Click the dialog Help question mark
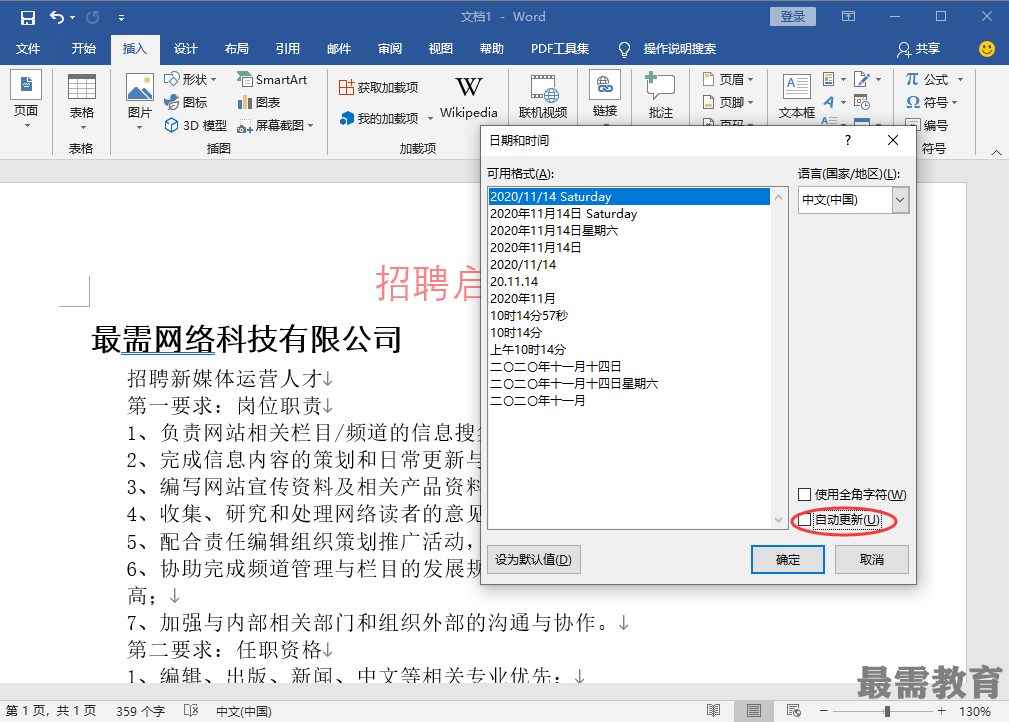Image resolution: width=1009 pixels, height=722 pixels. pyautogui.click(x=847, y=140)
